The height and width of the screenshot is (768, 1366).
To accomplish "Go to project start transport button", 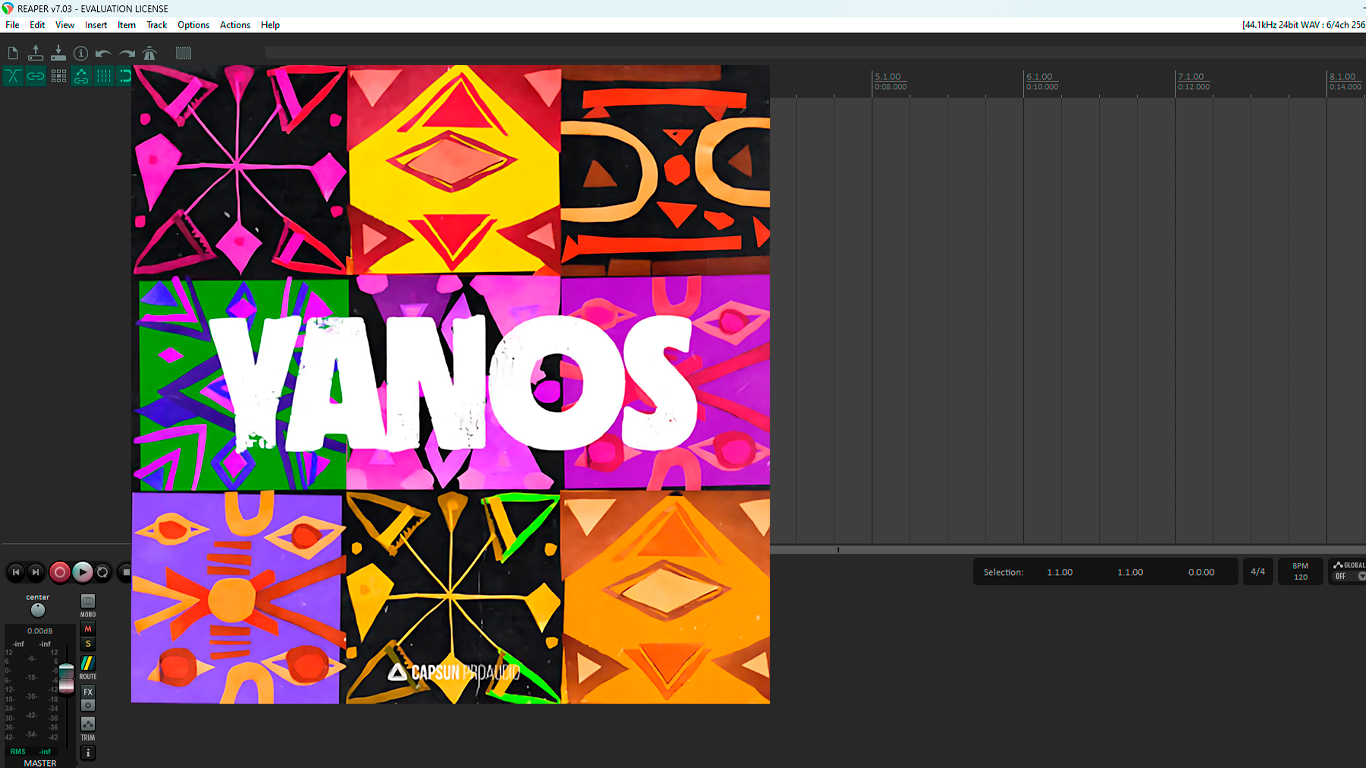I will [x=15, y=572].
